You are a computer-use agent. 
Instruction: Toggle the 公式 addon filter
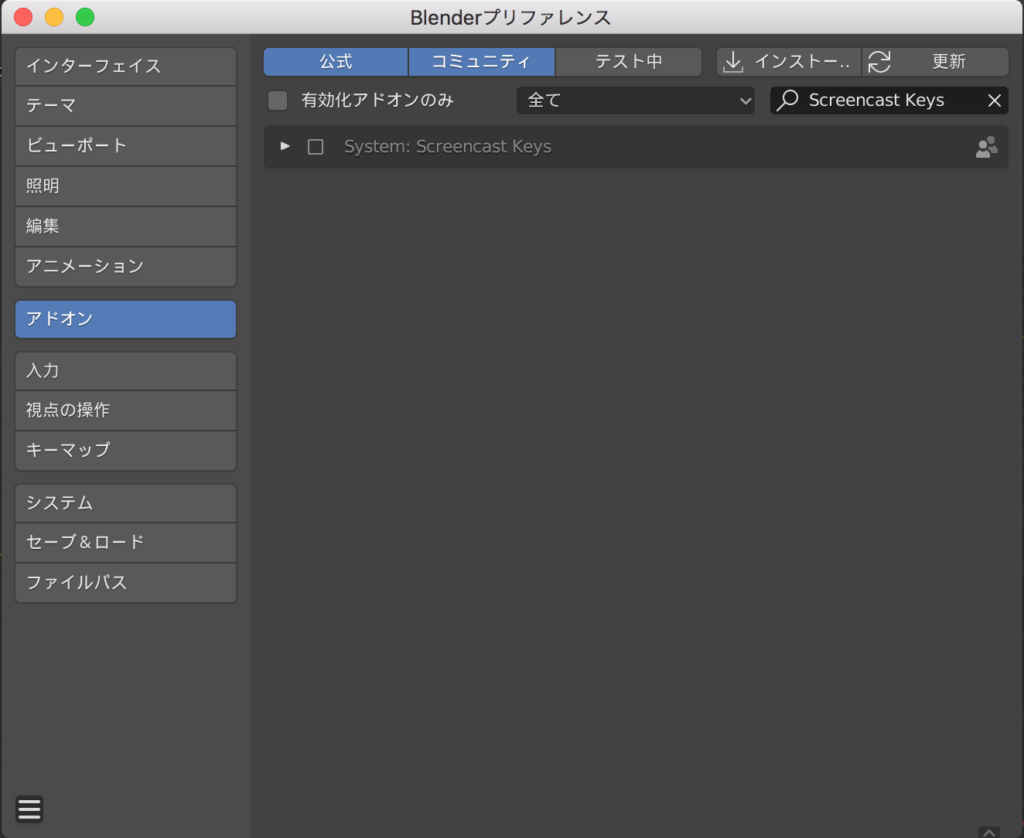[336, 62]
